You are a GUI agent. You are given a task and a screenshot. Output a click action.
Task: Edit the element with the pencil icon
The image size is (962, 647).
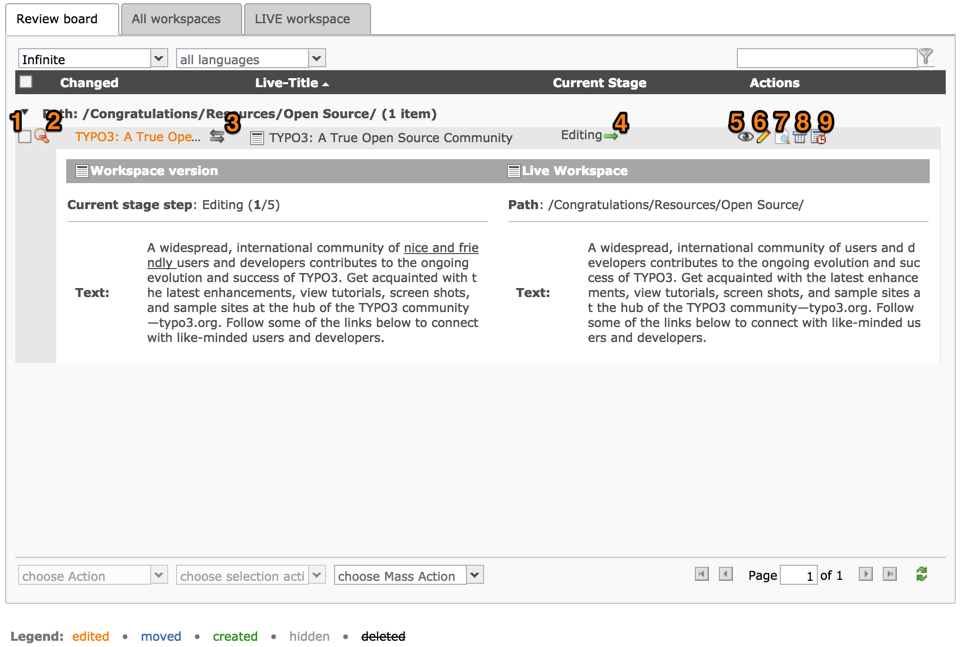pos(763,138)
